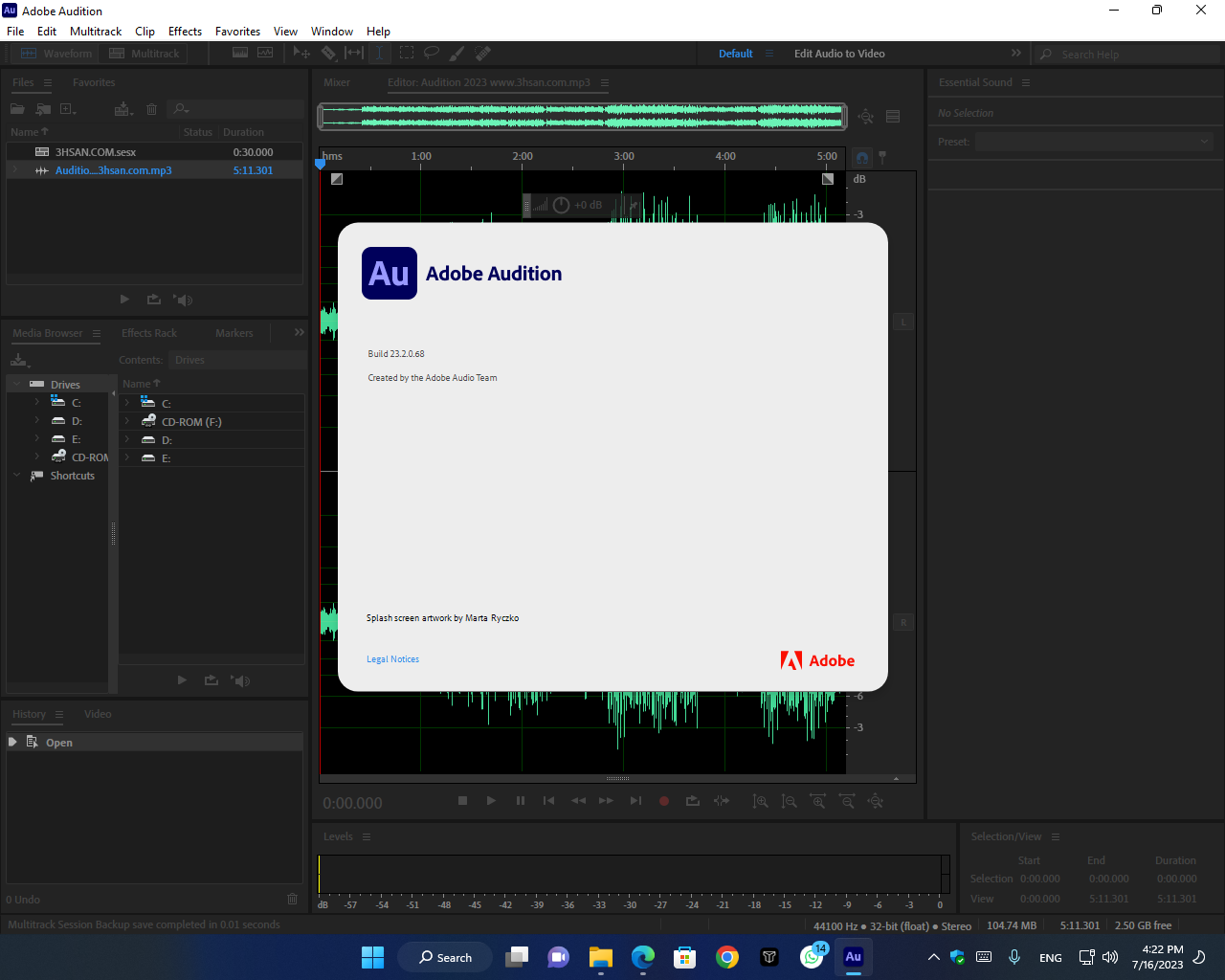This screenshot has height=980, width=1225.
Task: Show the Spectral Pitch Display
Action: [265, 54]
